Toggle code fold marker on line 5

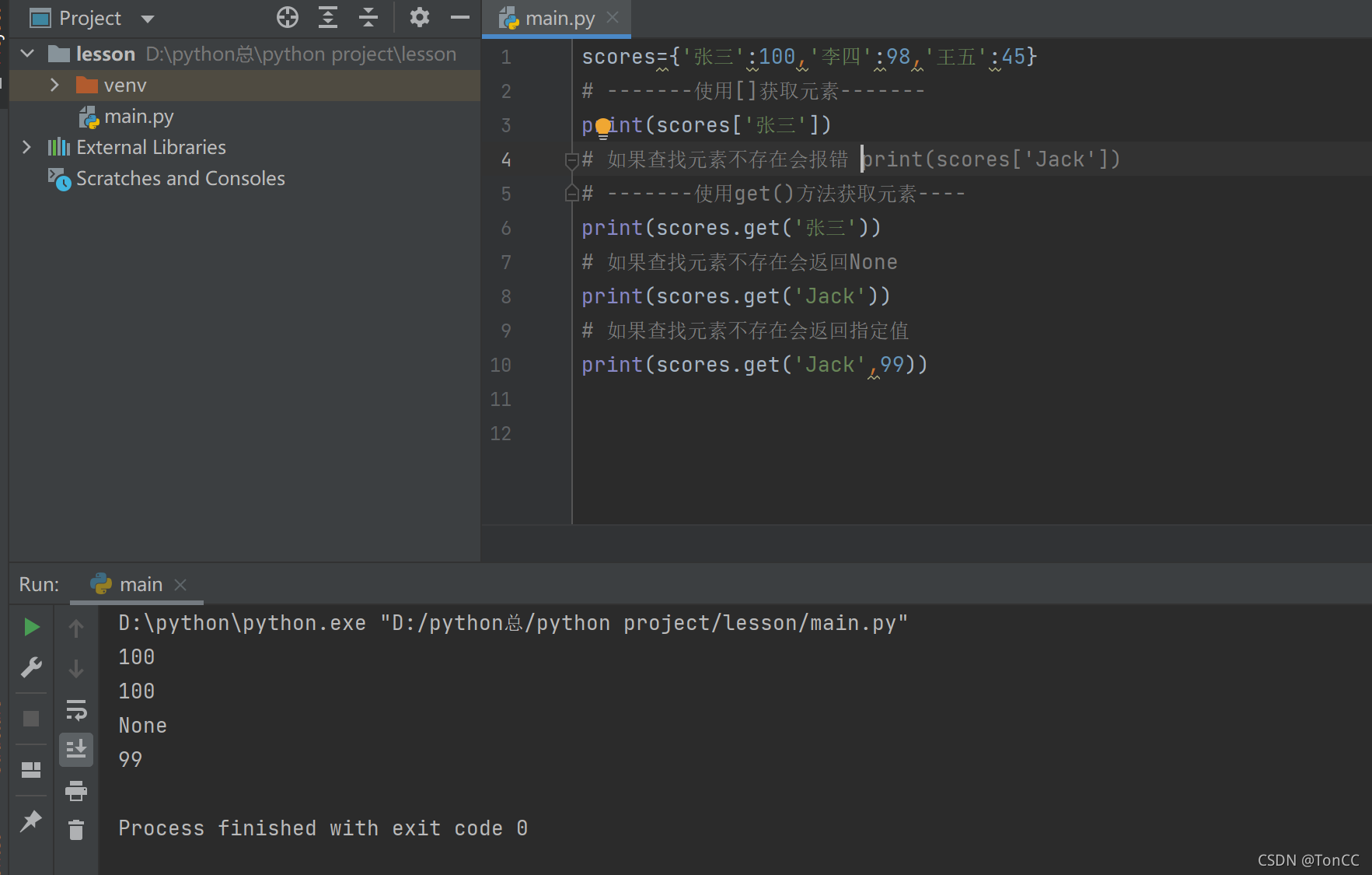pos(571,194)
